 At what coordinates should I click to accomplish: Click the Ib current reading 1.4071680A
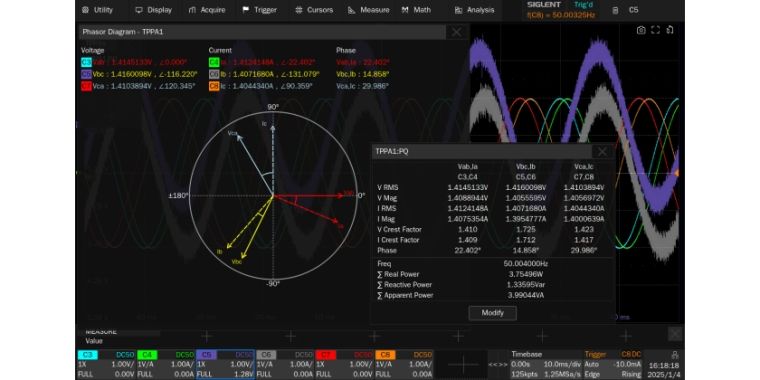[255, 74]
